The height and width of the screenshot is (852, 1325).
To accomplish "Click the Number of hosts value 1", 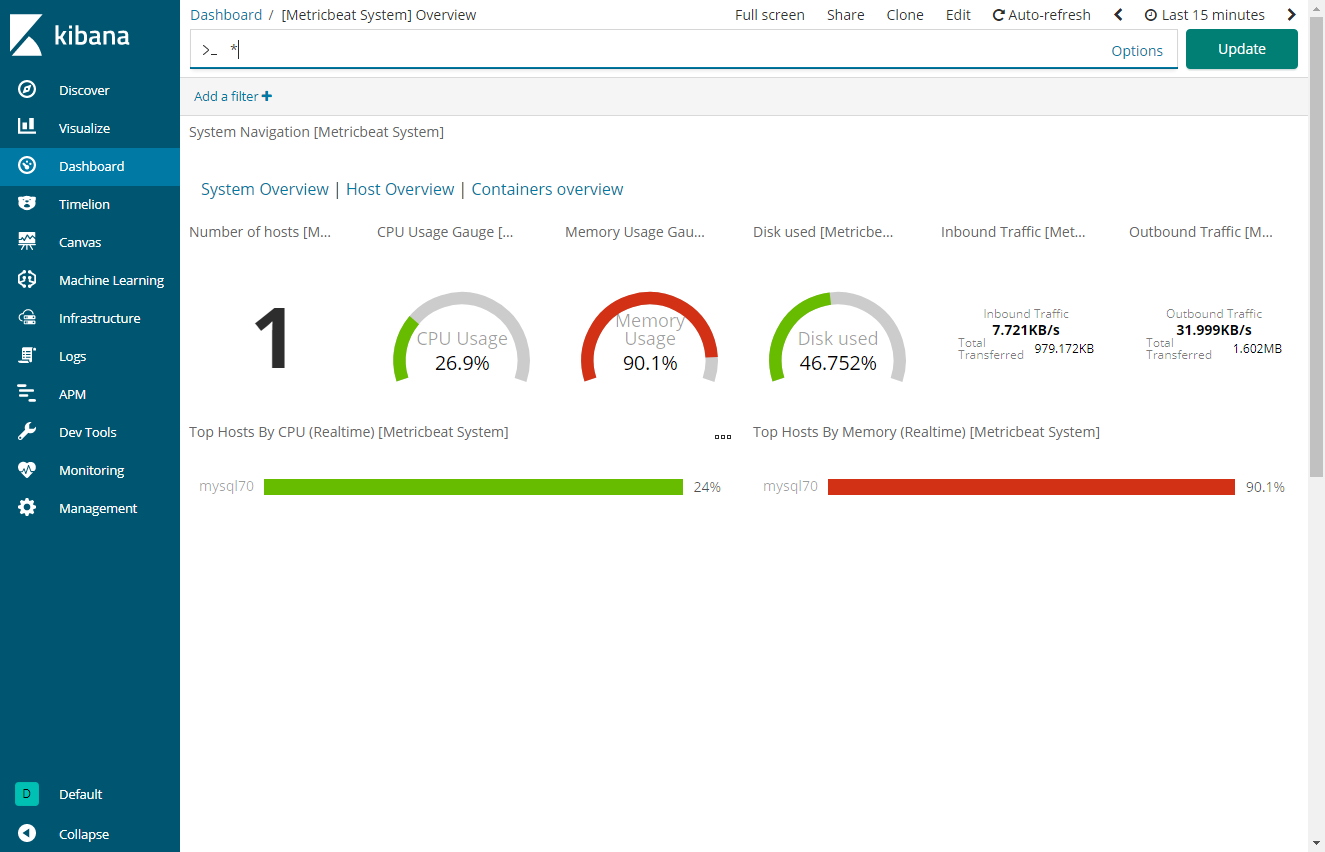I will [272, 338].
